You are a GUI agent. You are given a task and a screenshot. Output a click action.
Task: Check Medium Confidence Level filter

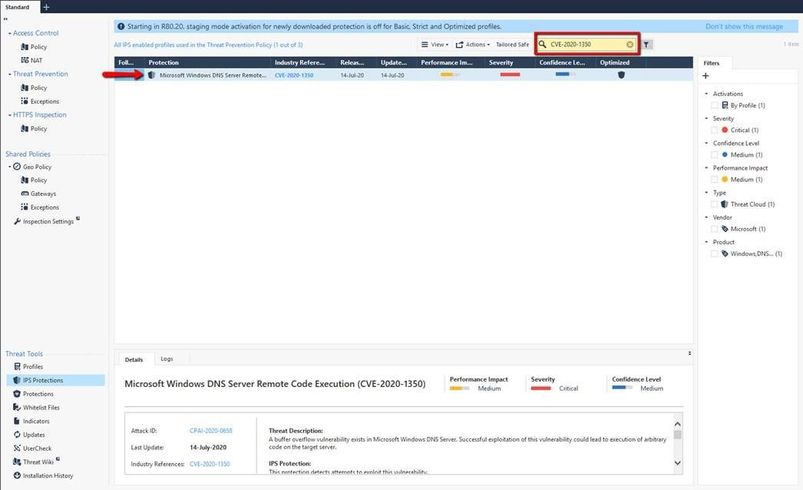coord(714,155)
